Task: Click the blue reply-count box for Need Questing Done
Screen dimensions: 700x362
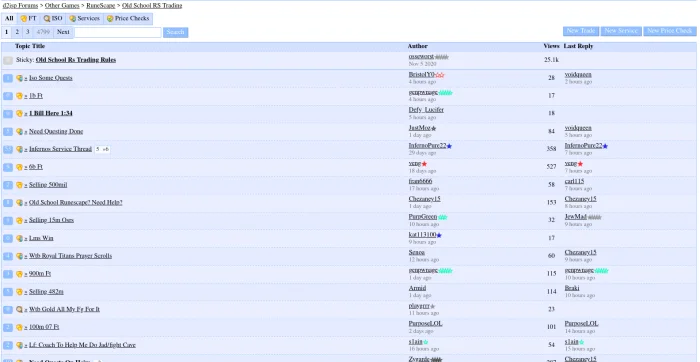Action: coord(8,132)
